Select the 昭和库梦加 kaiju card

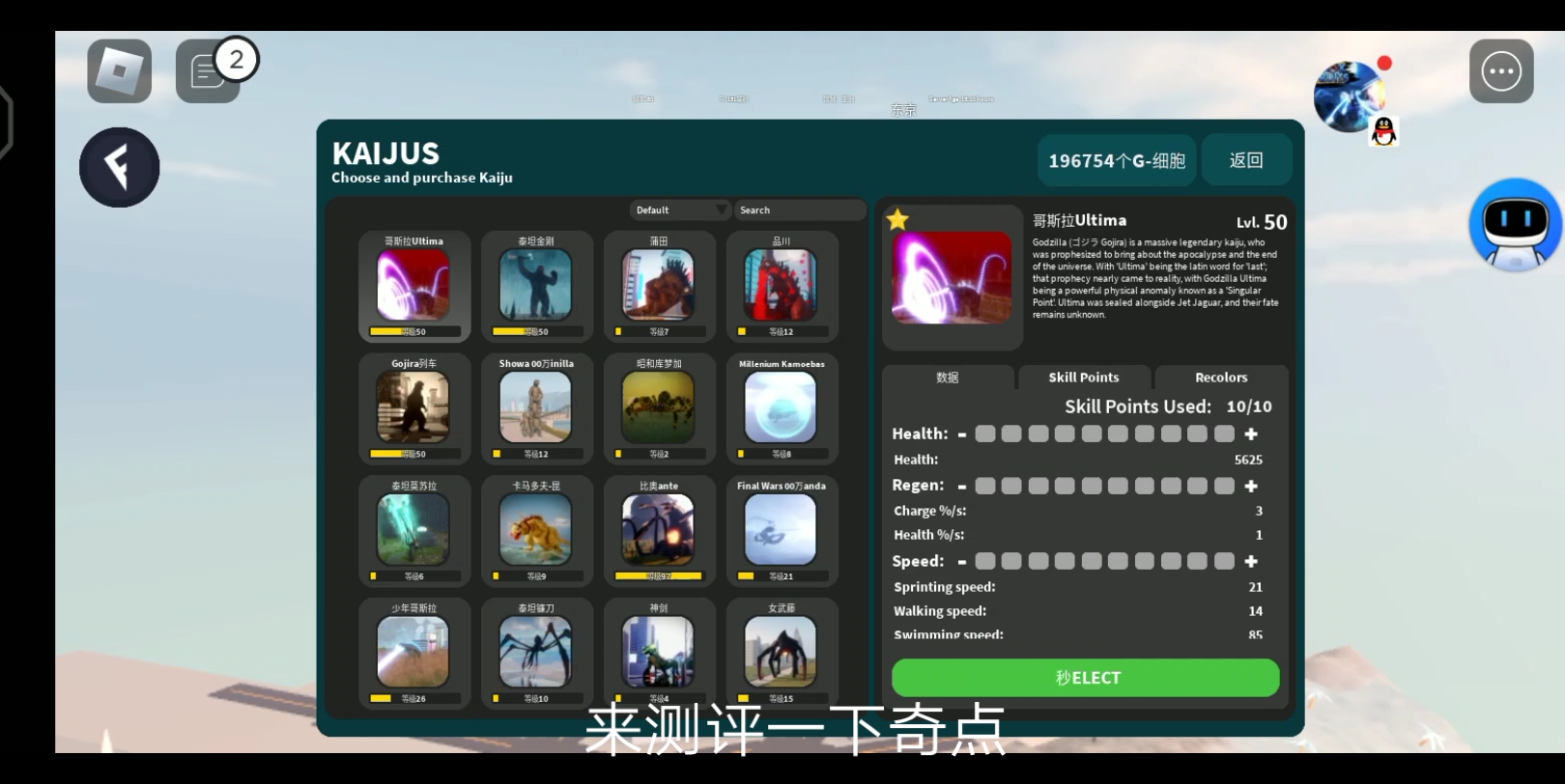(659, 408)
